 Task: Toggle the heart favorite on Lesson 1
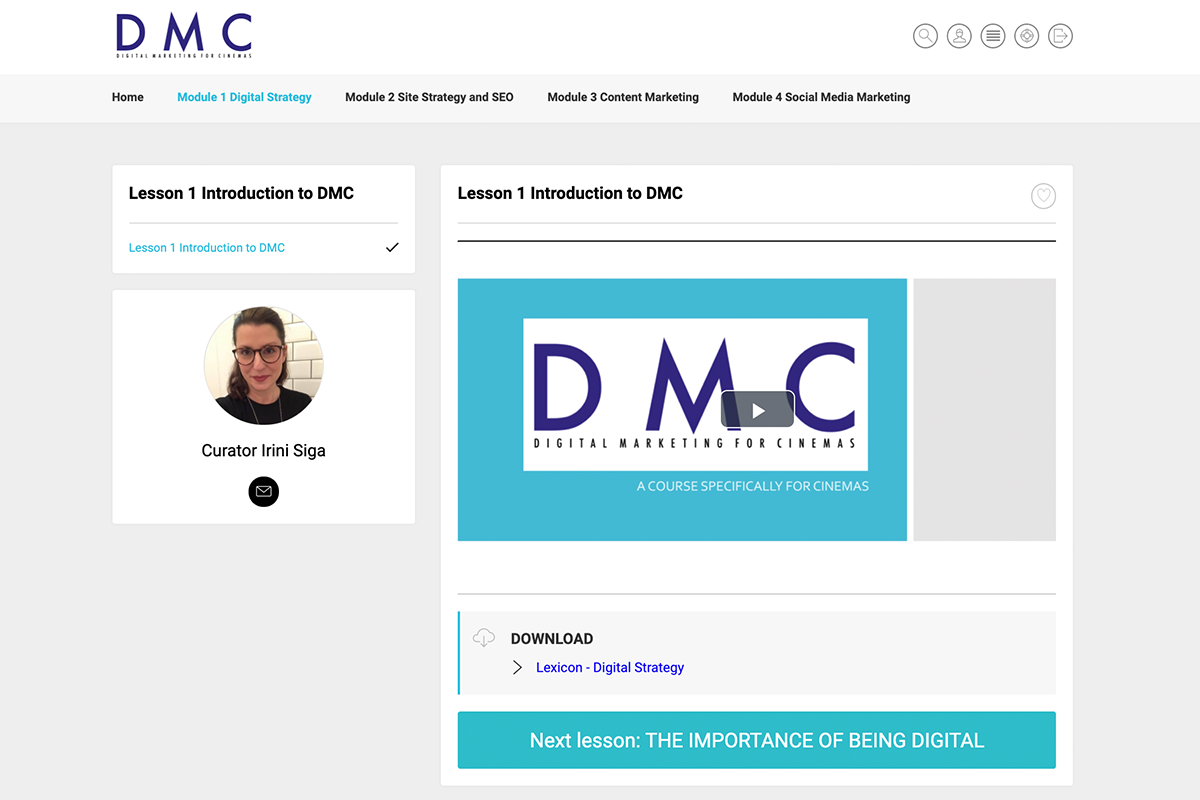[1043, 196]
